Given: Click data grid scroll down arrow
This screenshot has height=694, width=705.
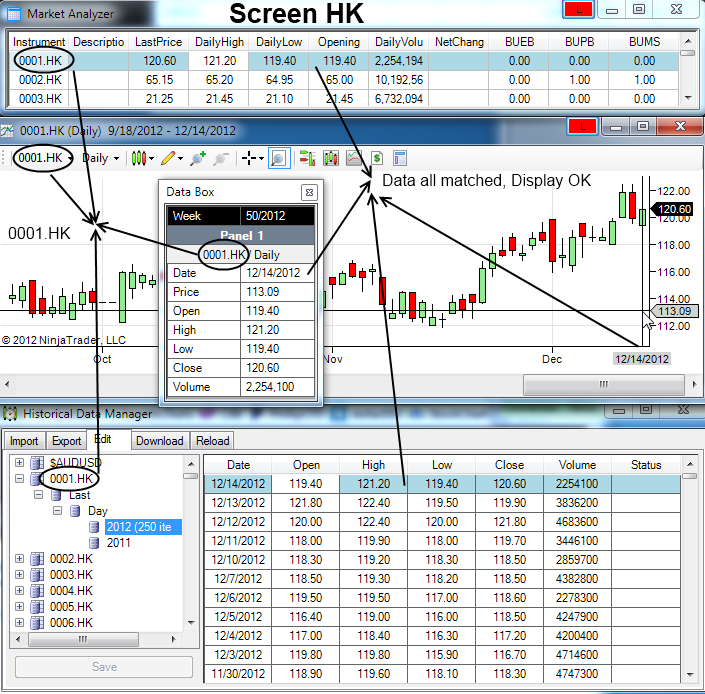Looking at the screenshot, I should (690, 674).
